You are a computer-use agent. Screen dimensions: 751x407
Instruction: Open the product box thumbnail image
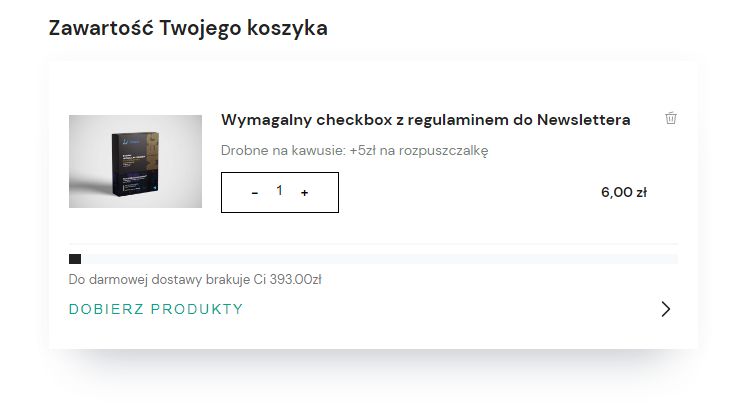tap(135, 161)
